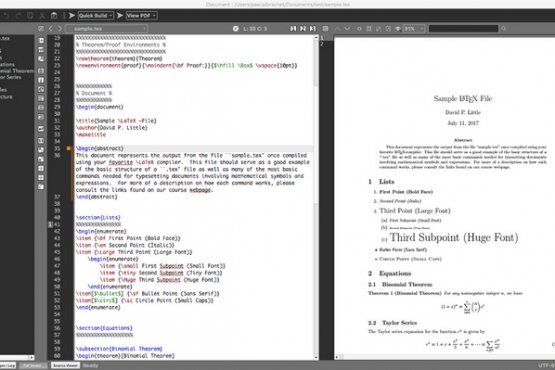Click the Paste clipboard icon in the toolbar
The image size is (555, 370).
[x=54, y=16]
